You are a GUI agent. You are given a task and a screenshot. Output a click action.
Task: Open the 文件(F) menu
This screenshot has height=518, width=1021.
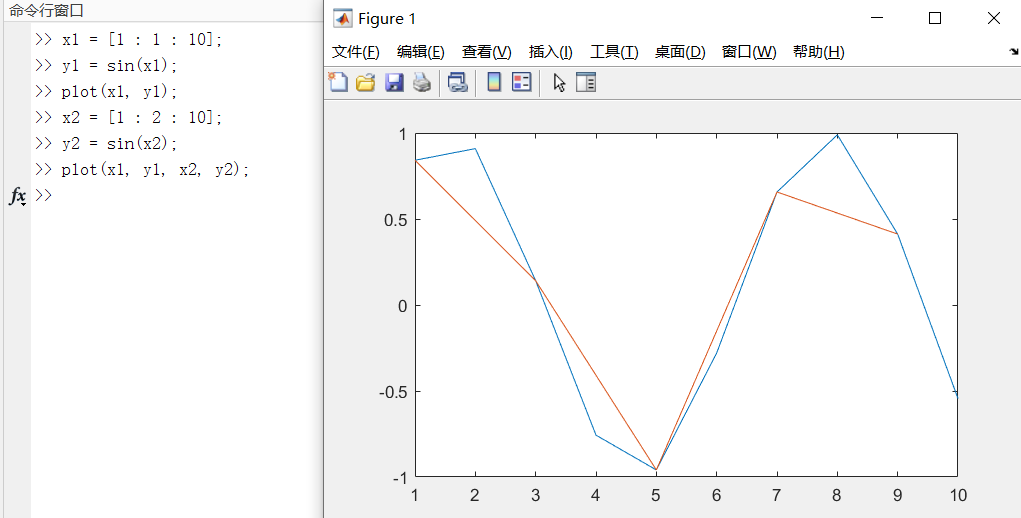(356, 52)
